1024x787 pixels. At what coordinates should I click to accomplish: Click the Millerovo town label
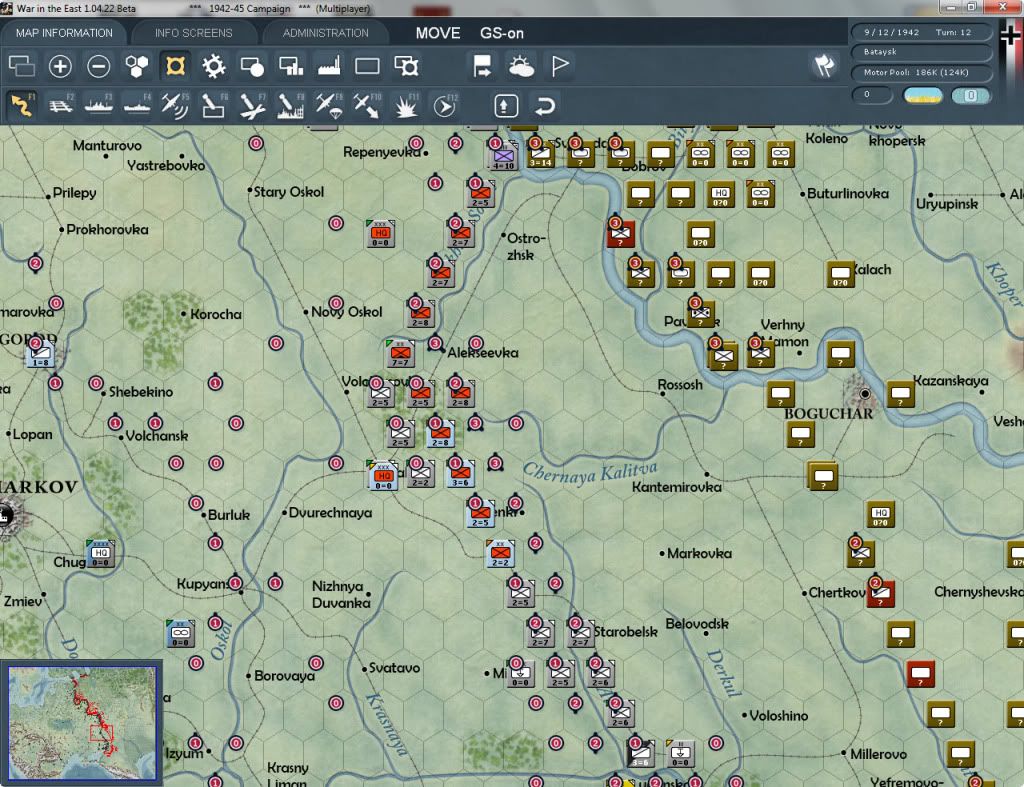[878, 754]
